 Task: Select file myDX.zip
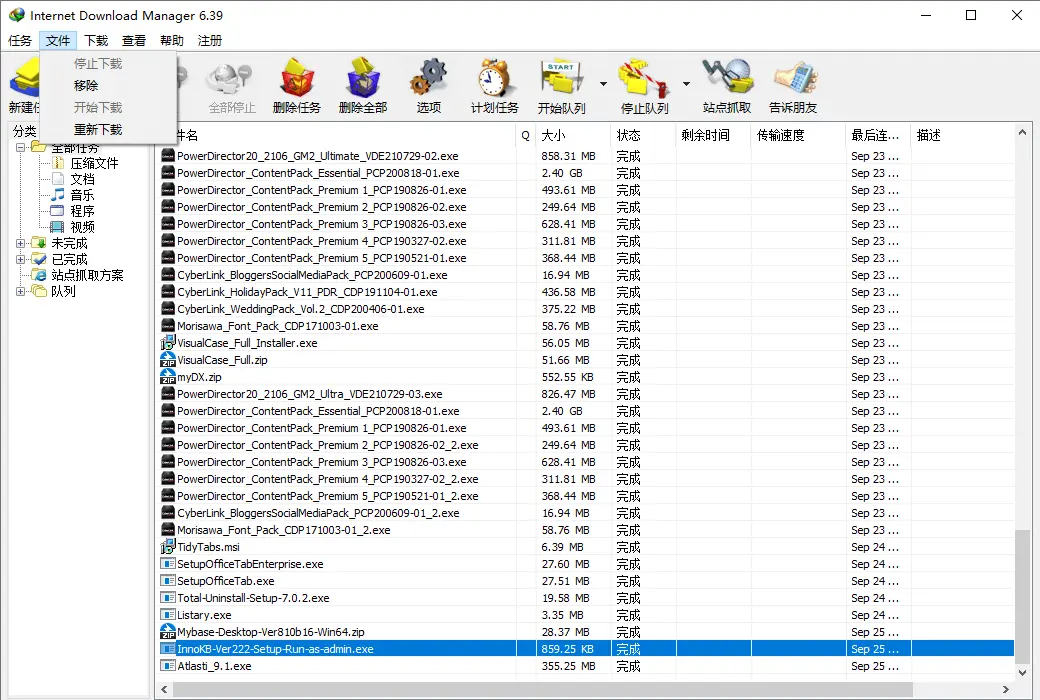199,377
